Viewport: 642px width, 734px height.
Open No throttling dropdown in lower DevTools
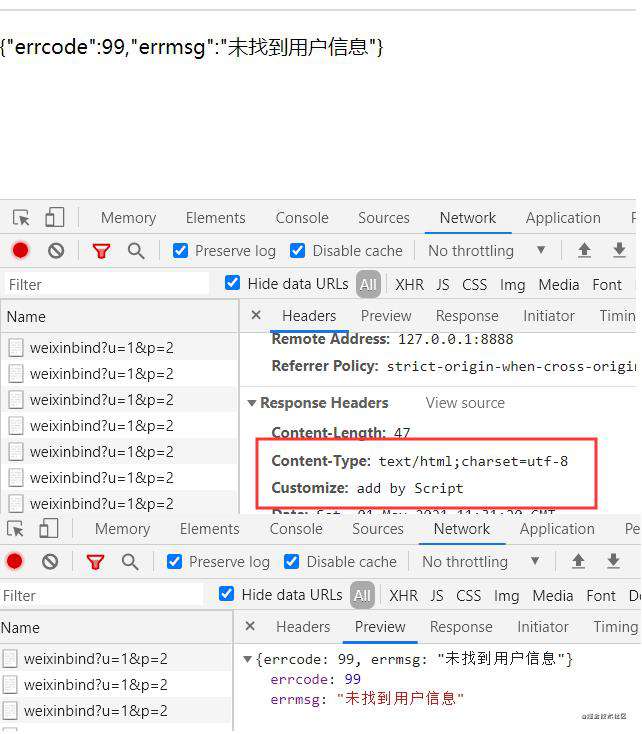click(480, 562)
